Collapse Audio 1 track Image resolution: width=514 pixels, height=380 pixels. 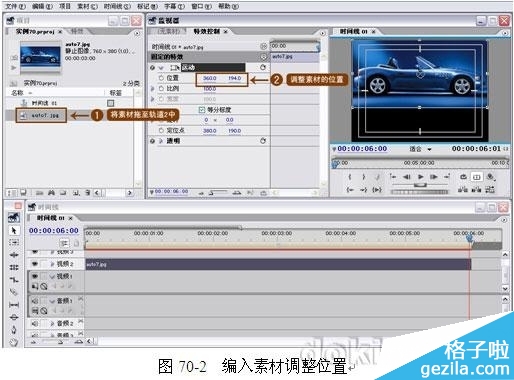(52, 301)
